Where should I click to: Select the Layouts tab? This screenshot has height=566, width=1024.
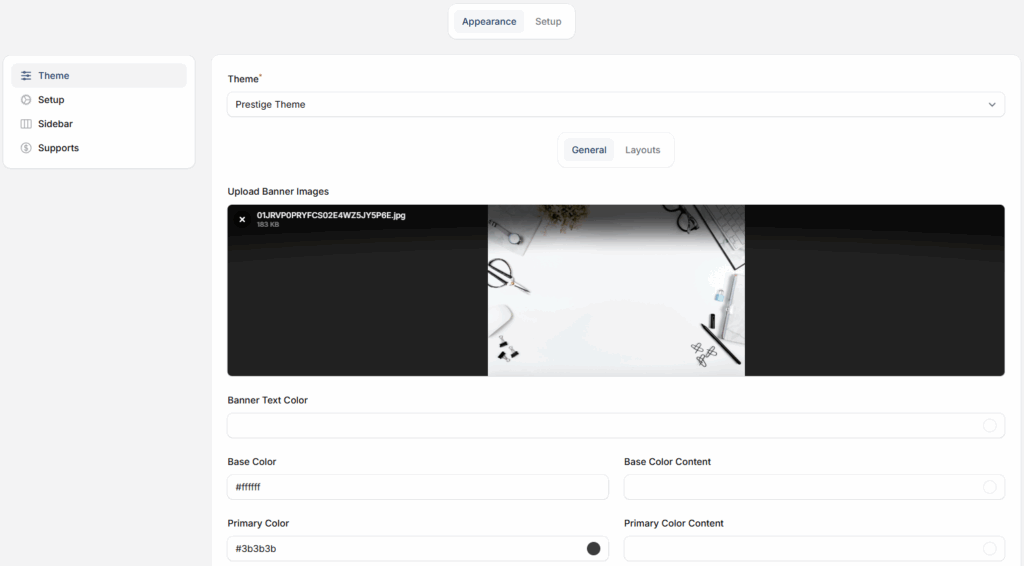643,150
